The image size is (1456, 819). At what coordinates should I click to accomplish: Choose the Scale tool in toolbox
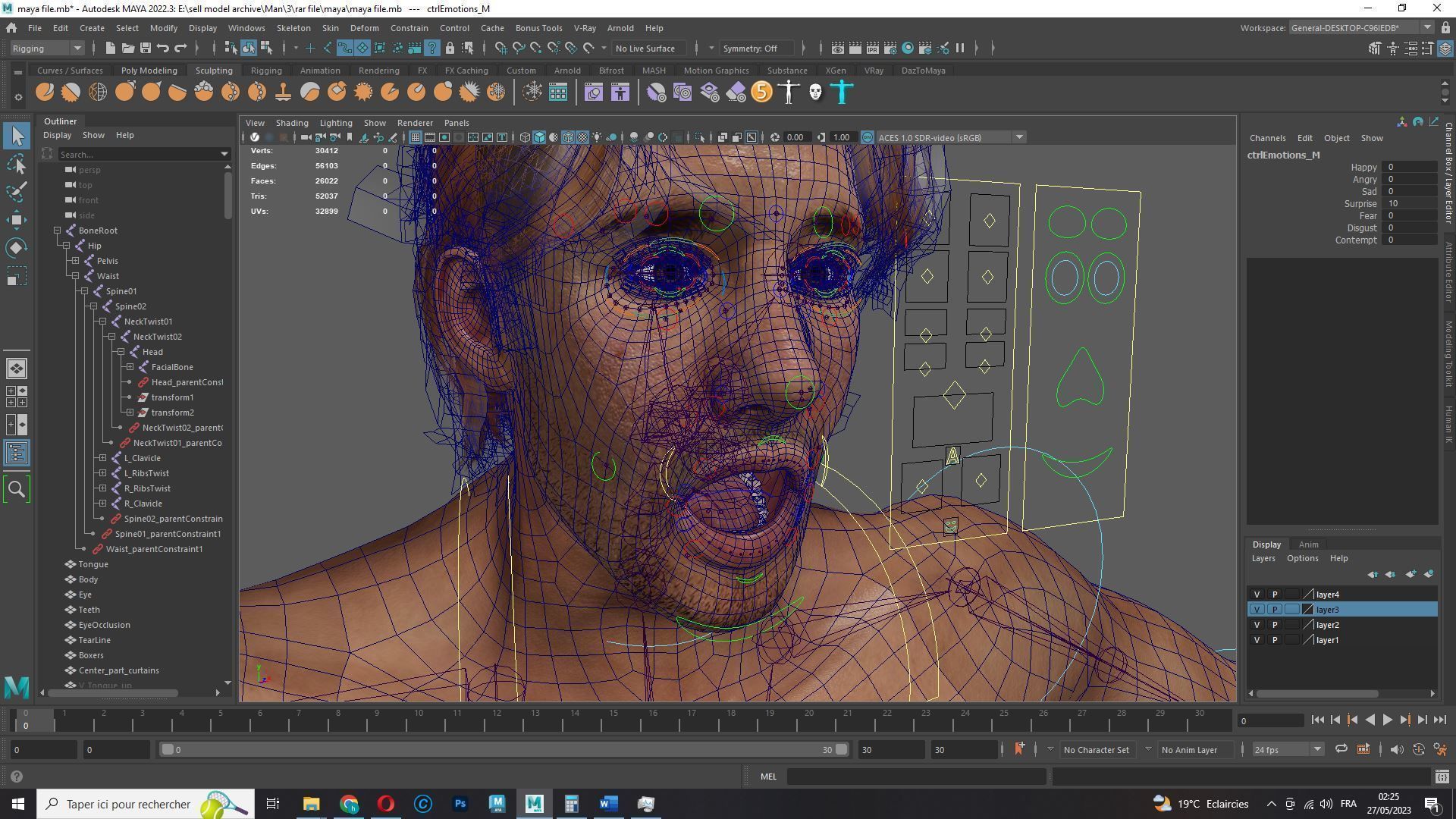pyautogui.click(x=17, y=276)
